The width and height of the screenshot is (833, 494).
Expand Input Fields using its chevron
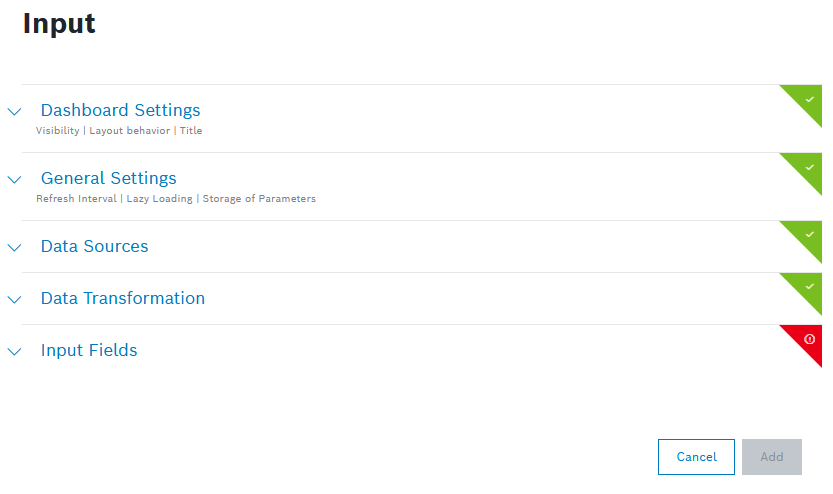tap(14, 352)
